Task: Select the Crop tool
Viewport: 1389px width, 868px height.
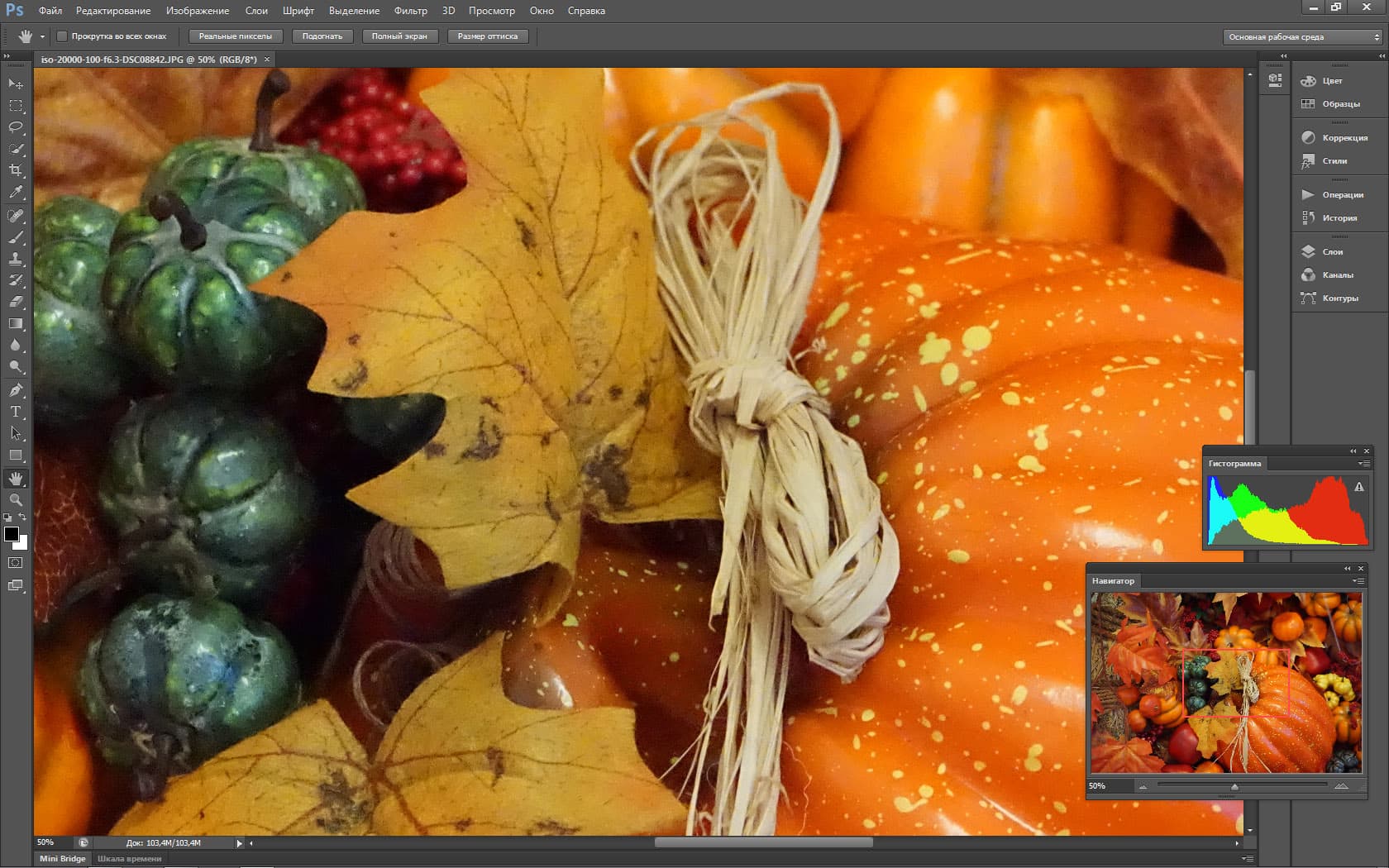Action: click(x=16, y=170)
